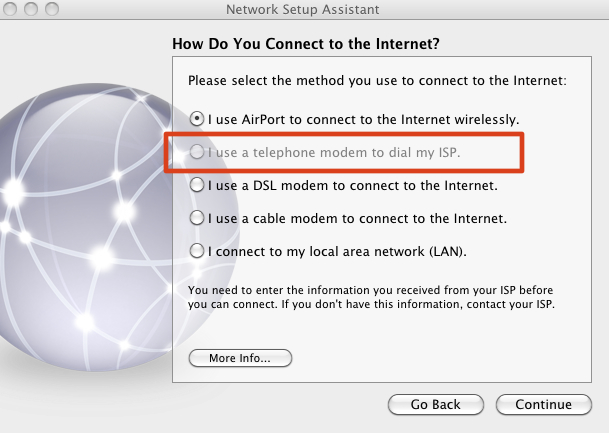Open the More Info... button
This screenshot has width=609, height=433.
(x=240, y=358)
